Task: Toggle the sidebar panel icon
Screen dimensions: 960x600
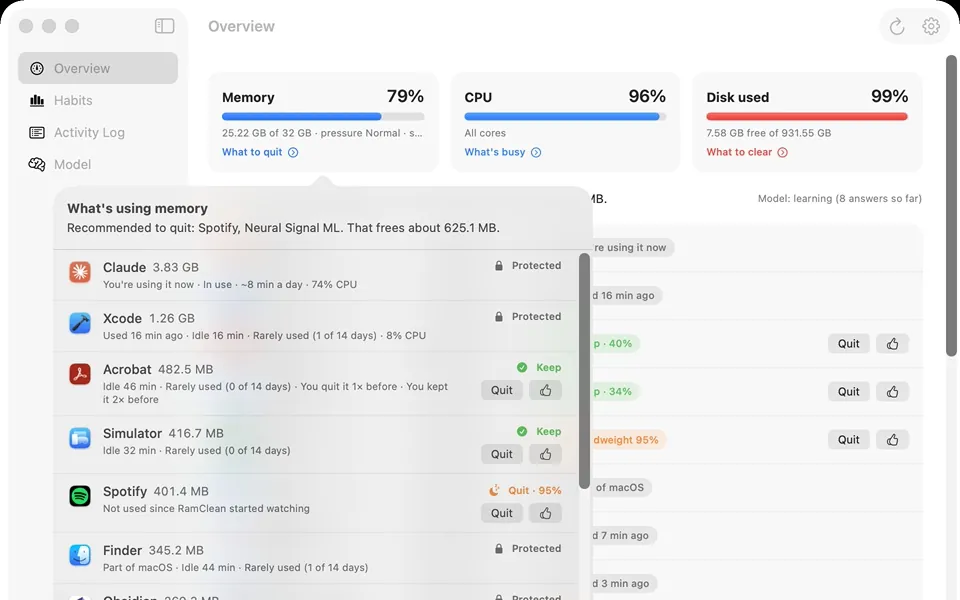Action: coord(164,26)
